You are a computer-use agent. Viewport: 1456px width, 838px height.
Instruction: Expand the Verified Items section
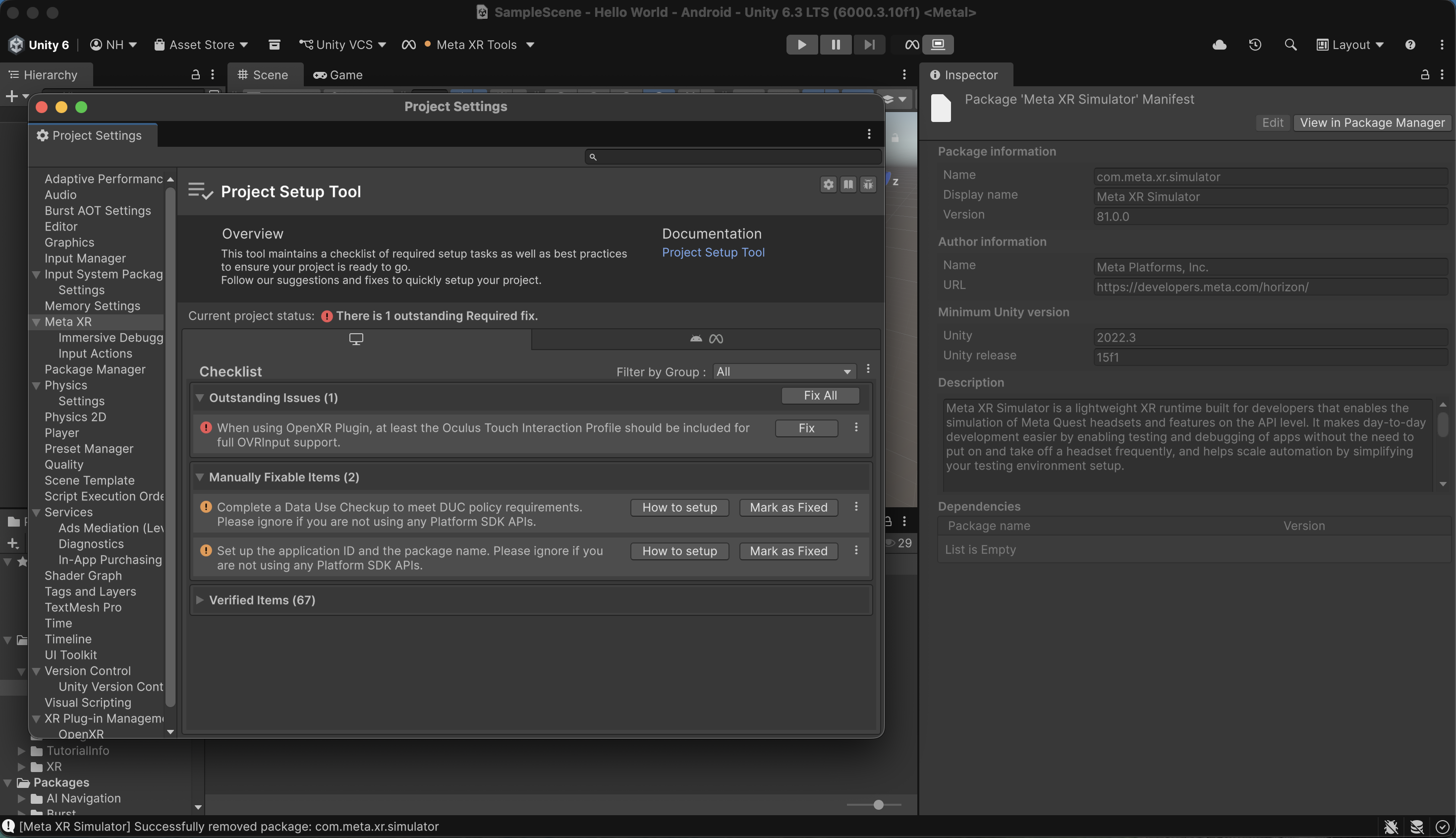point(200,599)
